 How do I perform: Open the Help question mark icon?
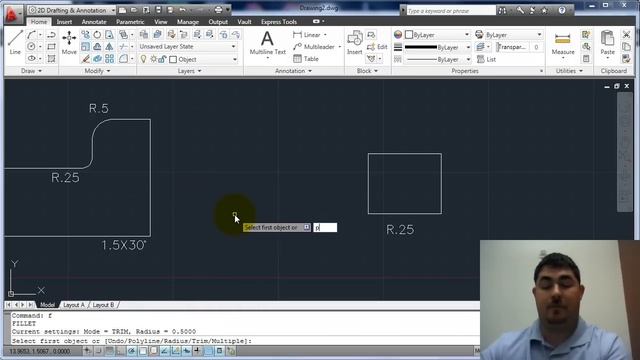pyautogui.click(x=562, y=11)
